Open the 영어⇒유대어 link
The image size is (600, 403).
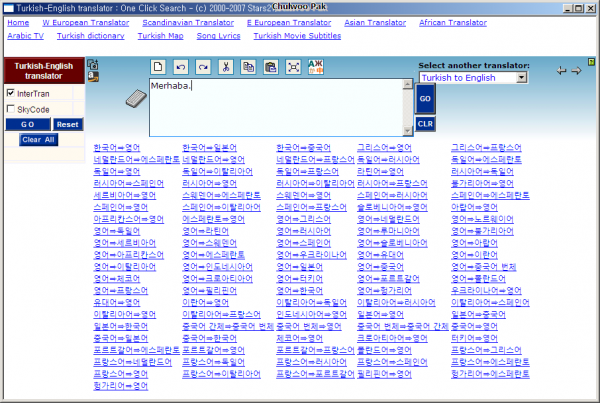(x=380, y=255)
